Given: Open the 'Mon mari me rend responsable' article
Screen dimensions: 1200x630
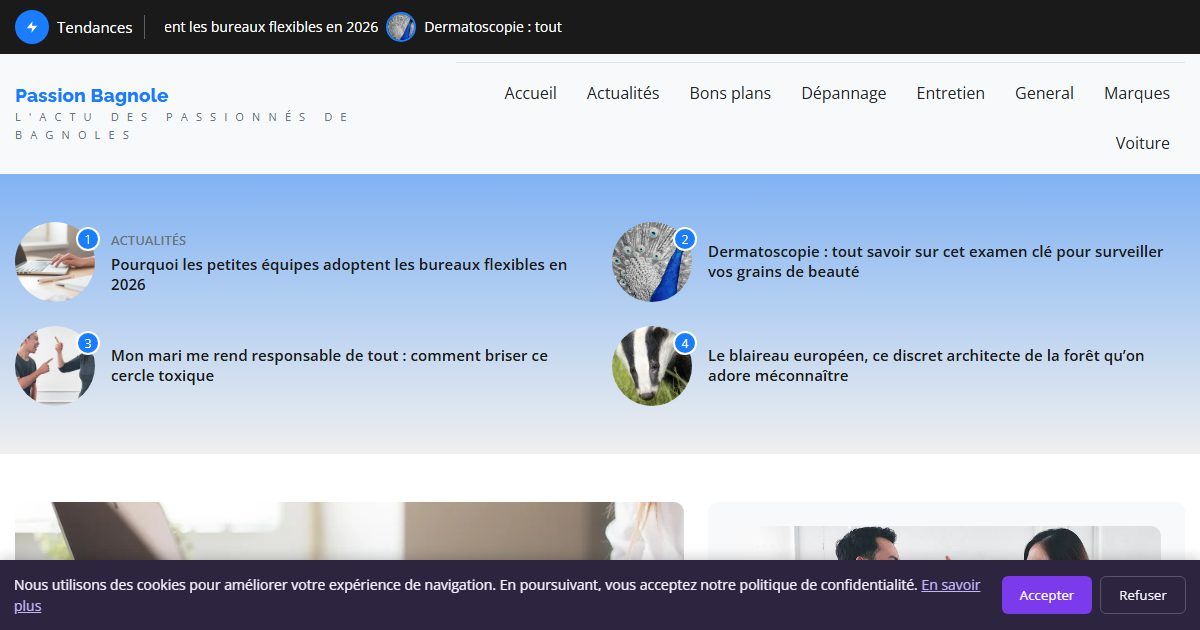Looking at the screenshot, I should (330, 366).
